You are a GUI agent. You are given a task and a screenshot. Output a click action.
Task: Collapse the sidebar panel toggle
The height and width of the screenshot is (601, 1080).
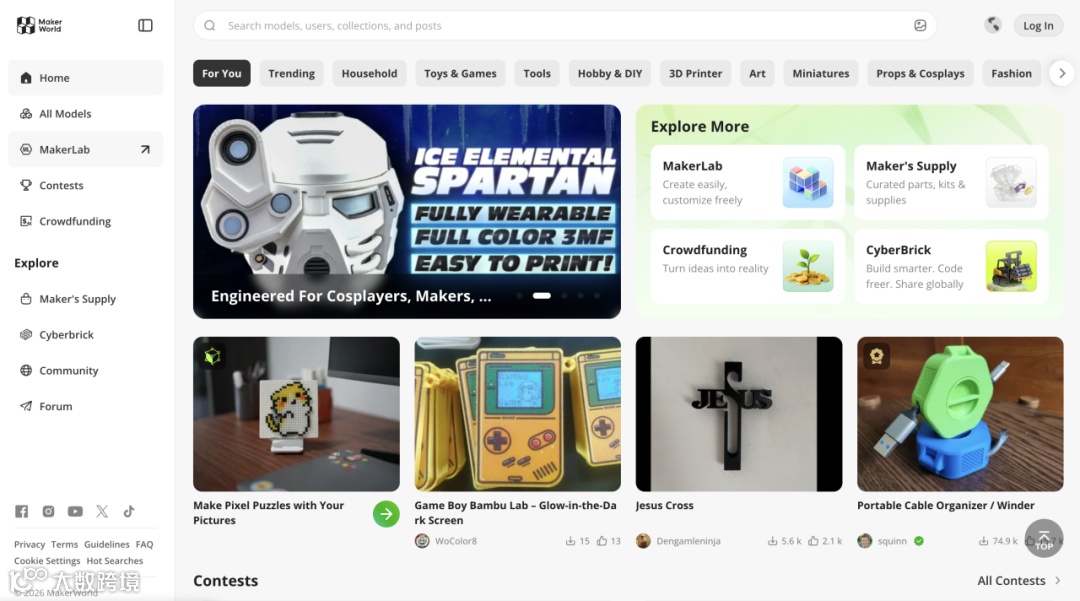click(145, 25)
